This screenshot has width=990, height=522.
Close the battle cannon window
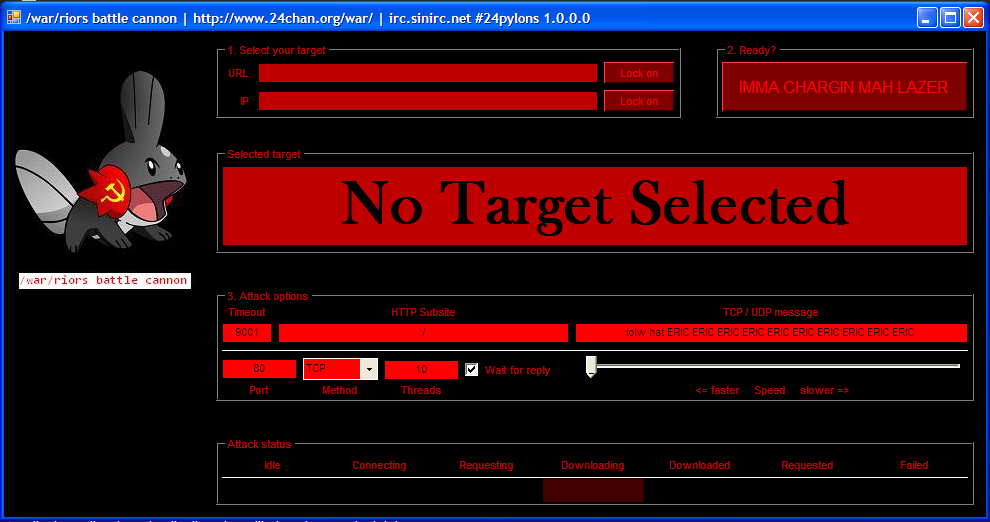(973, 18)
